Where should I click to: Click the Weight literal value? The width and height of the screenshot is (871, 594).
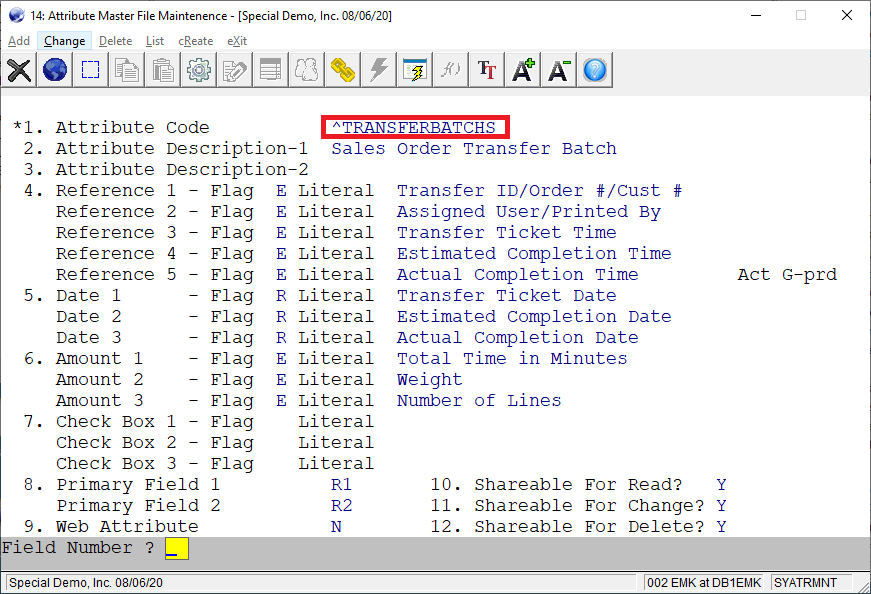(x=429, y=380)
